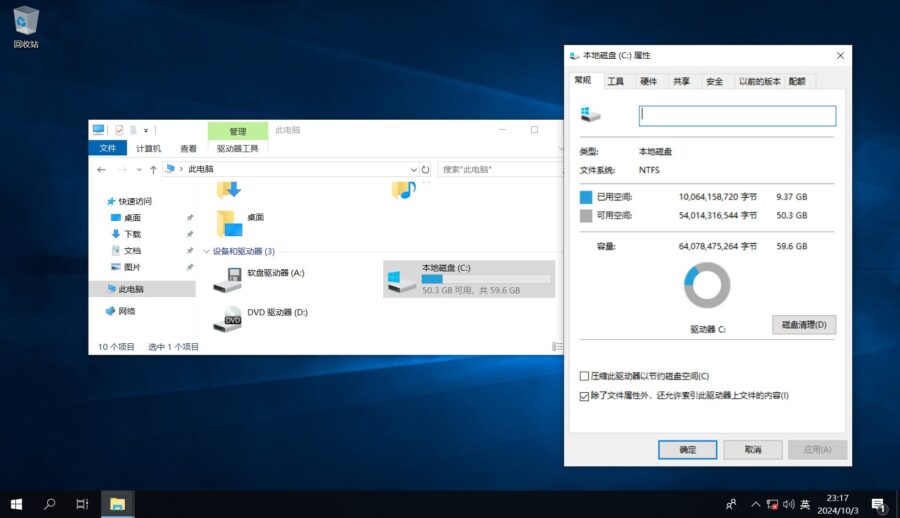Screen dimensions: 900x518
Task: Click breadcrumb chevron before 此电脑
Action: coord(181,169)
